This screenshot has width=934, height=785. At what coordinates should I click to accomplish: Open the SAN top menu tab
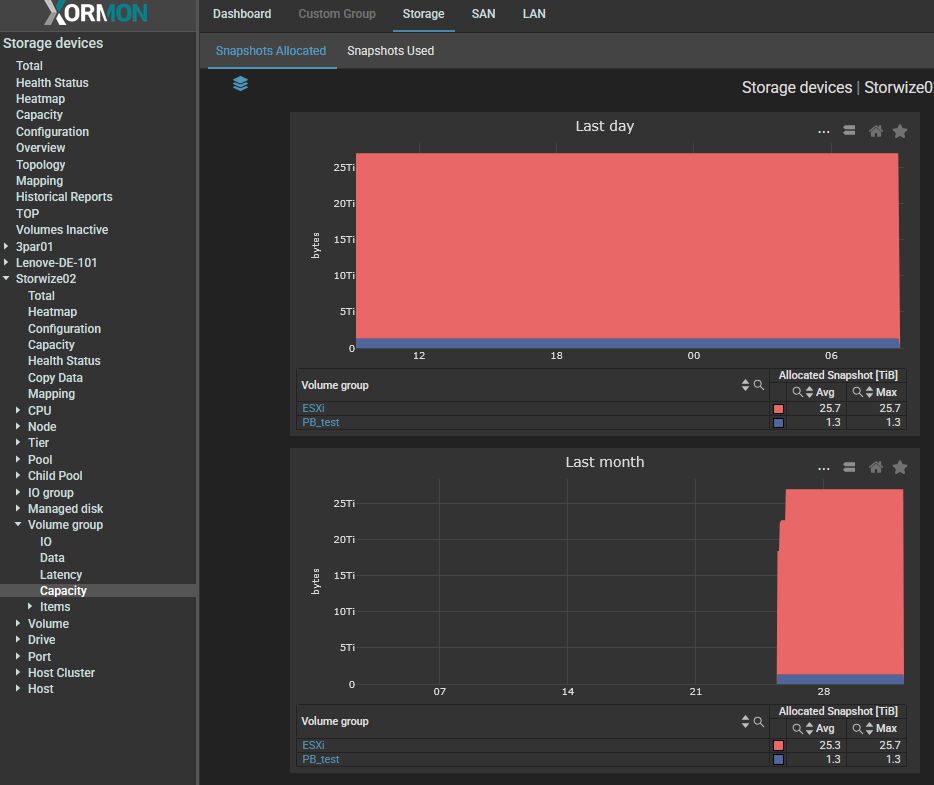tap(483, 14)
